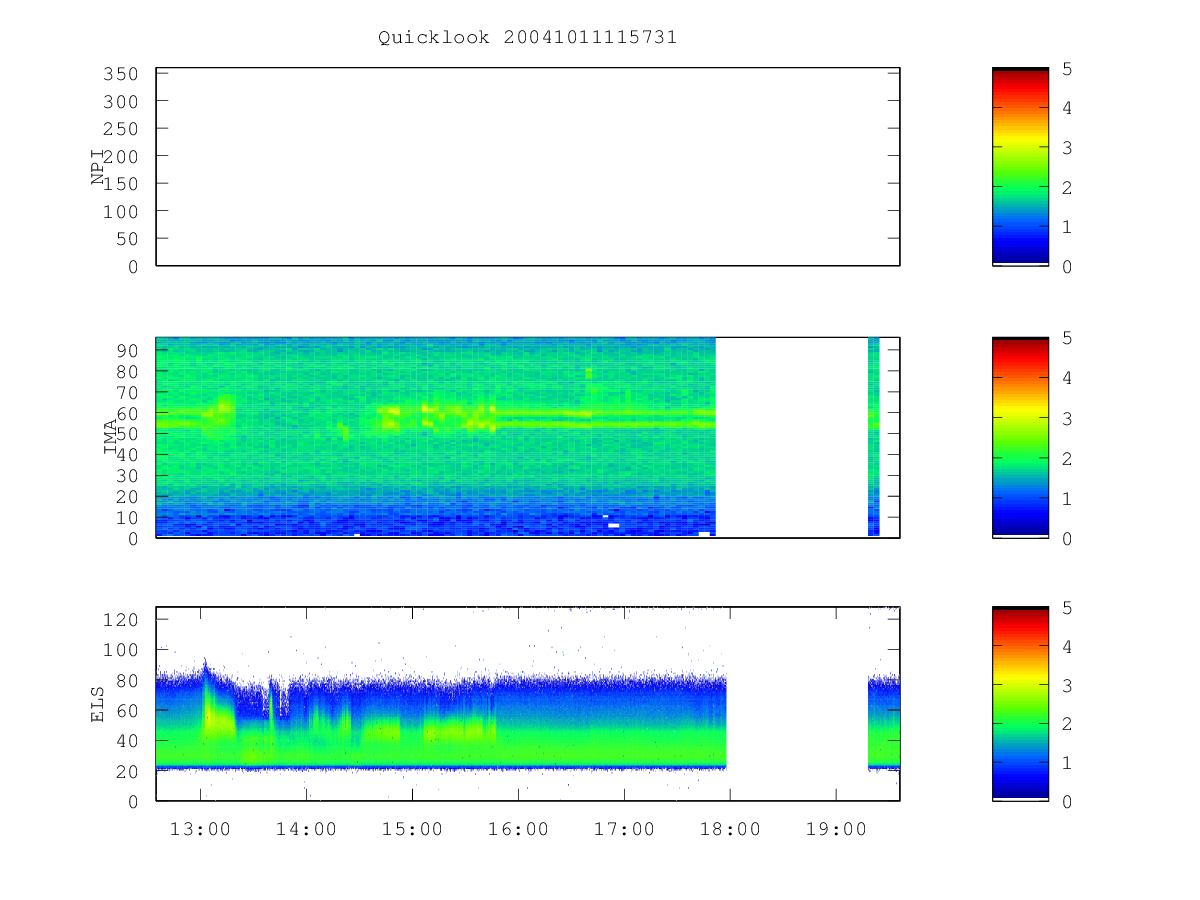
Task: Click the 17:00 time tick label
Action: [625, 829]
